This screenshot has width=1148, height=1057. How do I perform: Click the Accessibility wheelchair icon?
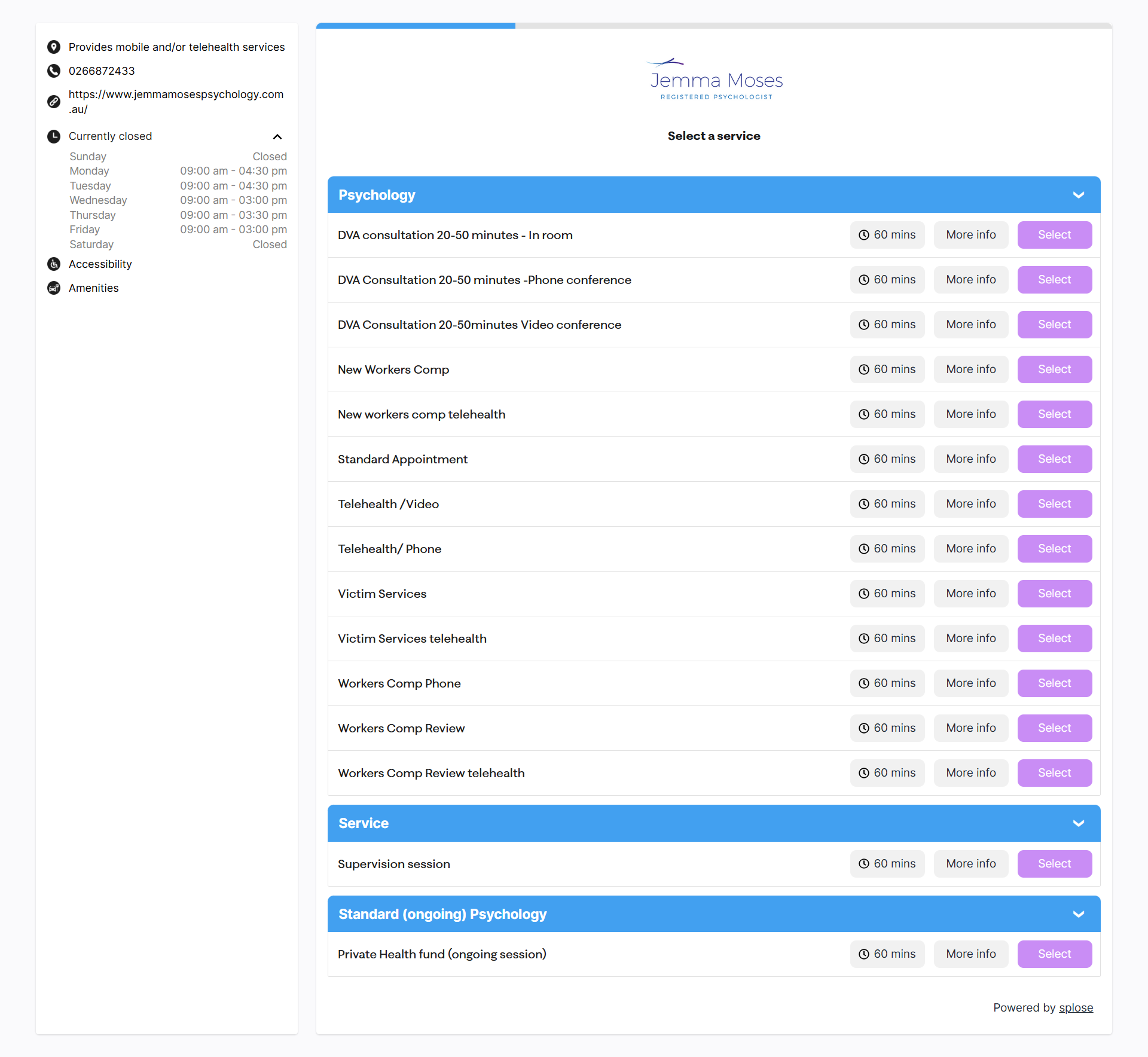(x=54, y=264)
